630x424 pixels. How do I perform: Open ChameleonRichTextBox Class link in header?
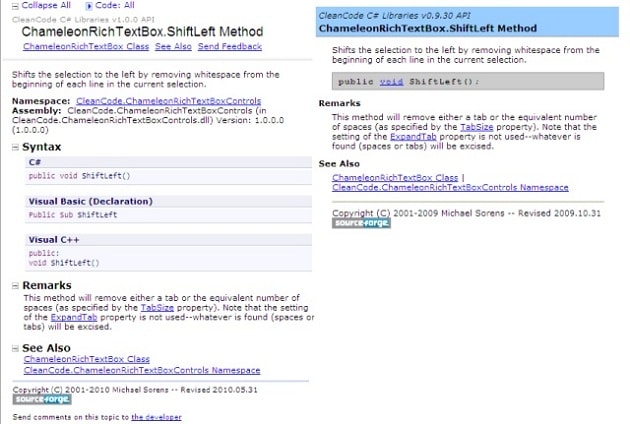coord(86,46)
